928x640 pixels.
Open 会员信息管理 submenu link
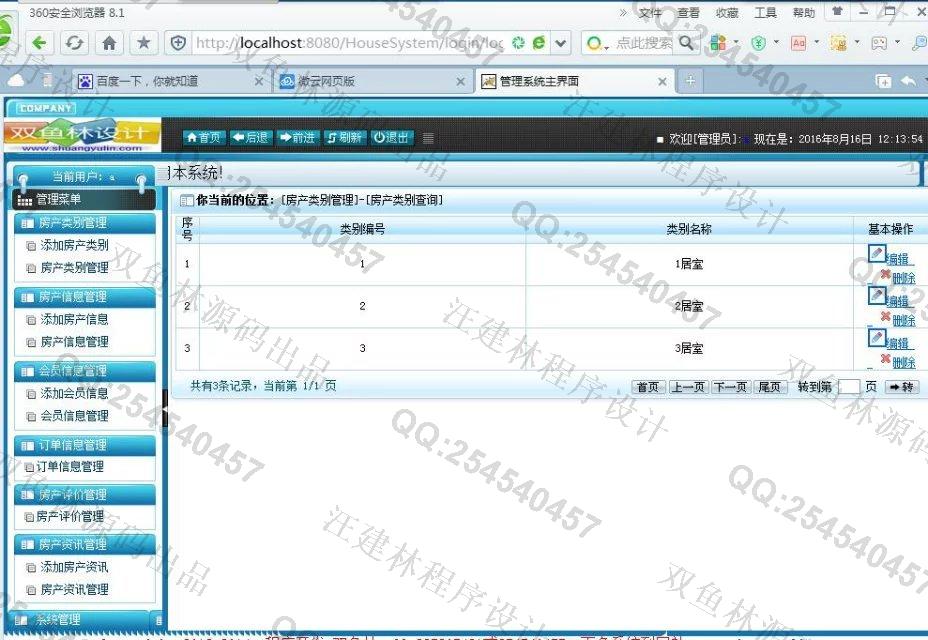[74, 416]
